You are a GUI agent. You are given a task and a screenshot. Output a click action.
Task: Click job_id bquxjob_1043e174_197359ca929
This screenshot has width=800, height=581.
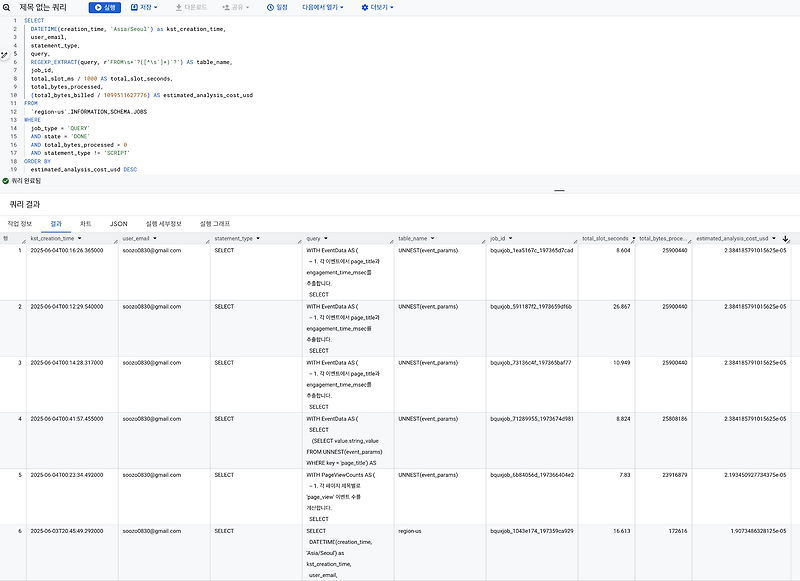[x=532, y=531]
